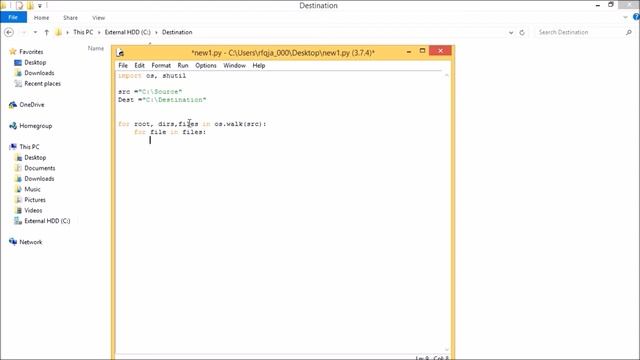The height and width of the screenshot is (360, 640).
Task: Click the search magnifier icon
Action: [x=629, y=32]
